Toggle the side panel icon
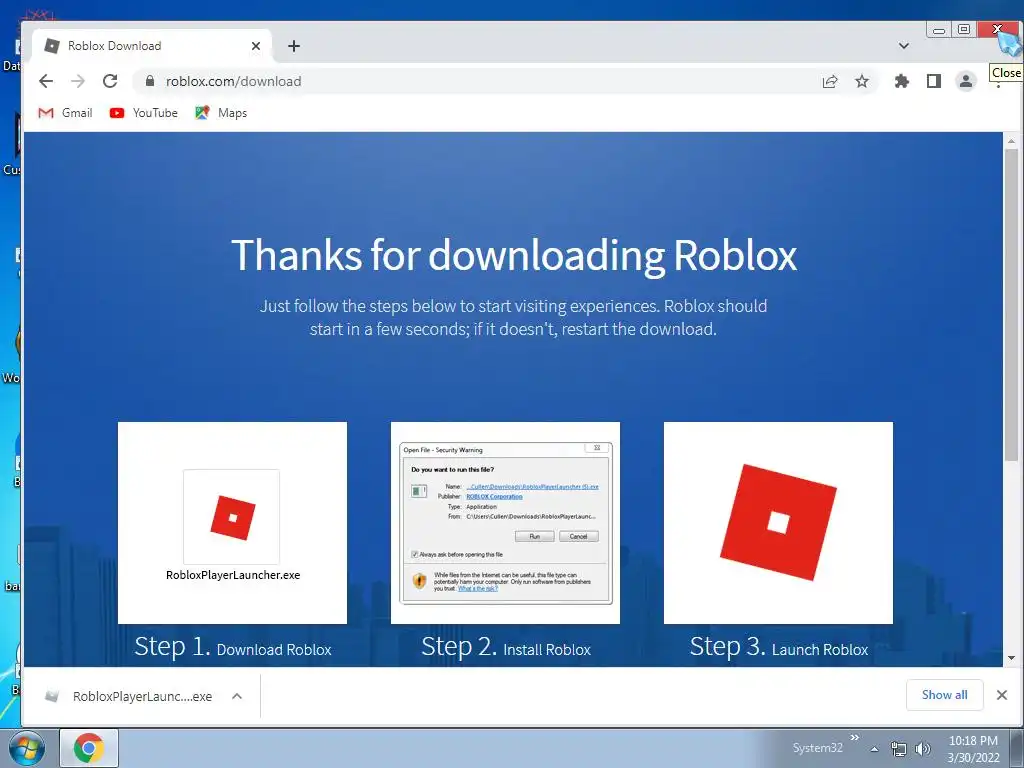This screenshot has height=768, width=1024. tap(934, 81)
